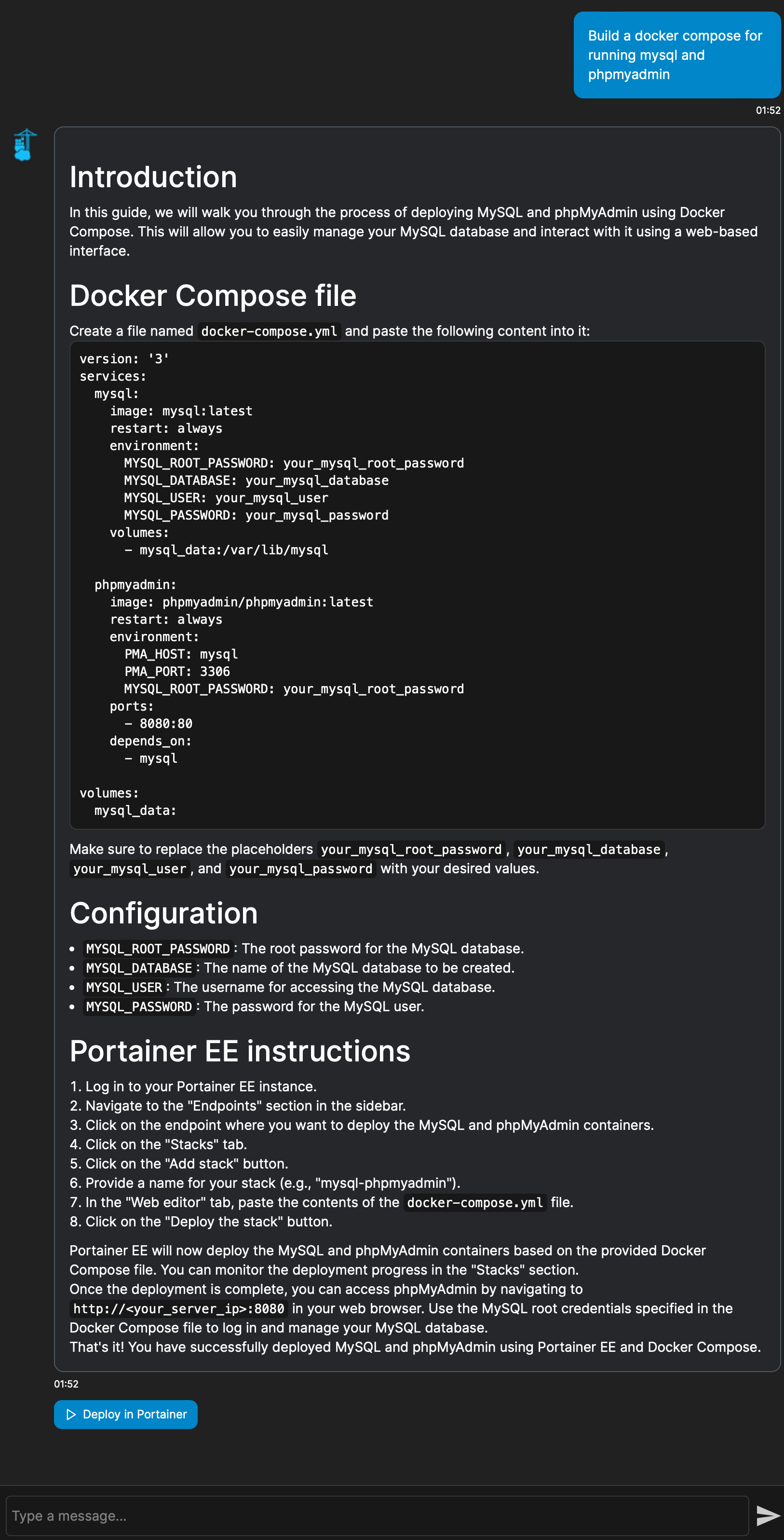Image resolution: width=784 pixels, height=1540 pixels.
Task: Click the your_mysql_password placeholder in the note
Action: tap(300, 868)
